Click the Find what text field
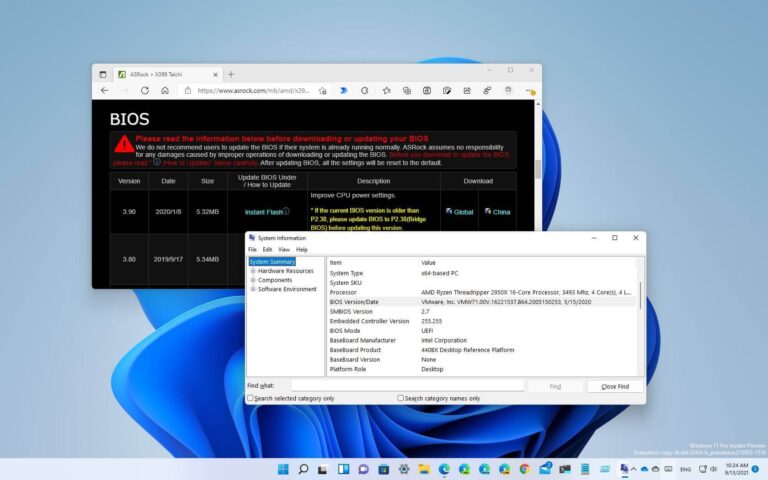 (407, 386)
